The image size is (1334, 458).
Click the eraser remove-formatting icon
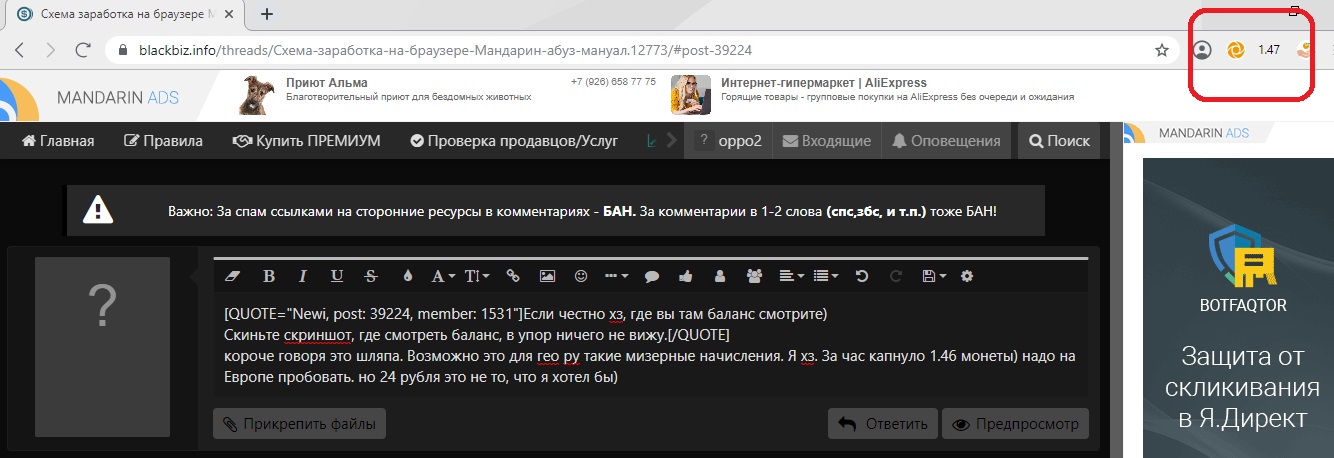[x=234, y=276]
